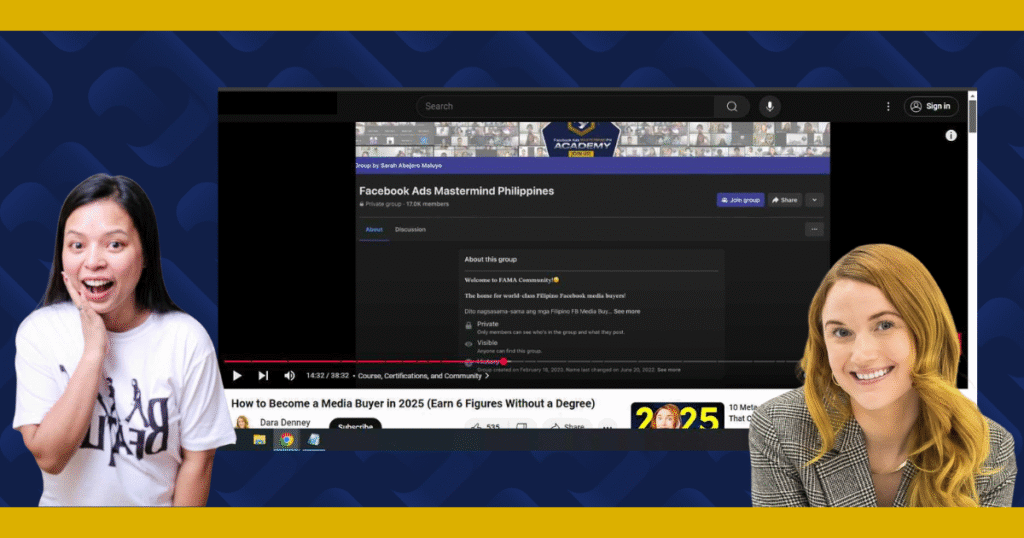Image resolution: width=1024 pixels, height=538 pixels.
Task: Expand the Course, Certifications, and Community chapter
Action: point(423,375)
